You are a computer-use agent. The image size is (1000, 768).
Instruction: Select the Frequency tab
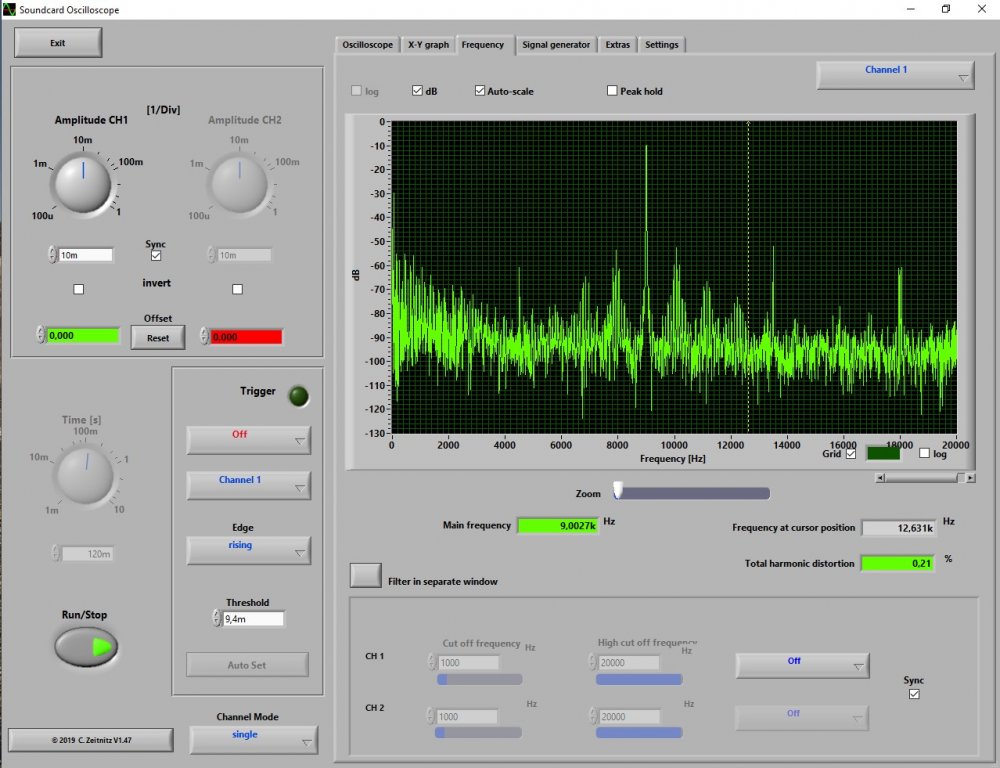[483, 45]
